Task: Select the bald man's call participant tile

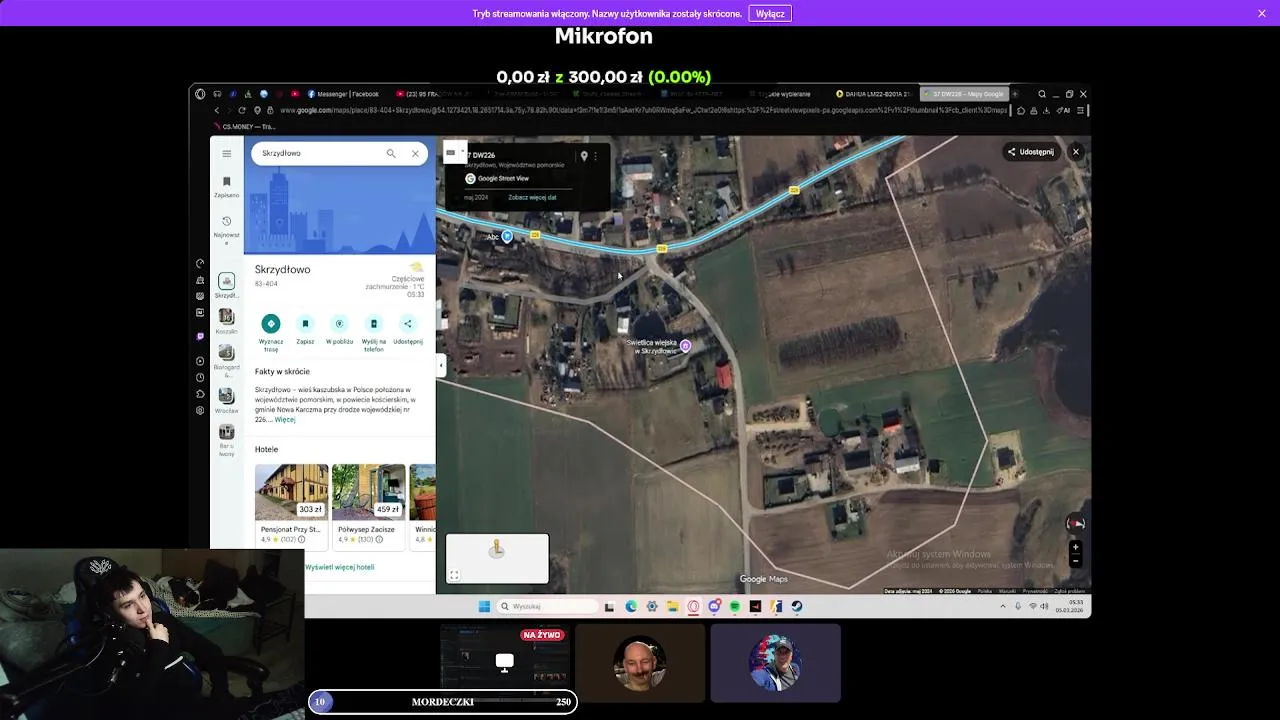Action: point(640,662)
